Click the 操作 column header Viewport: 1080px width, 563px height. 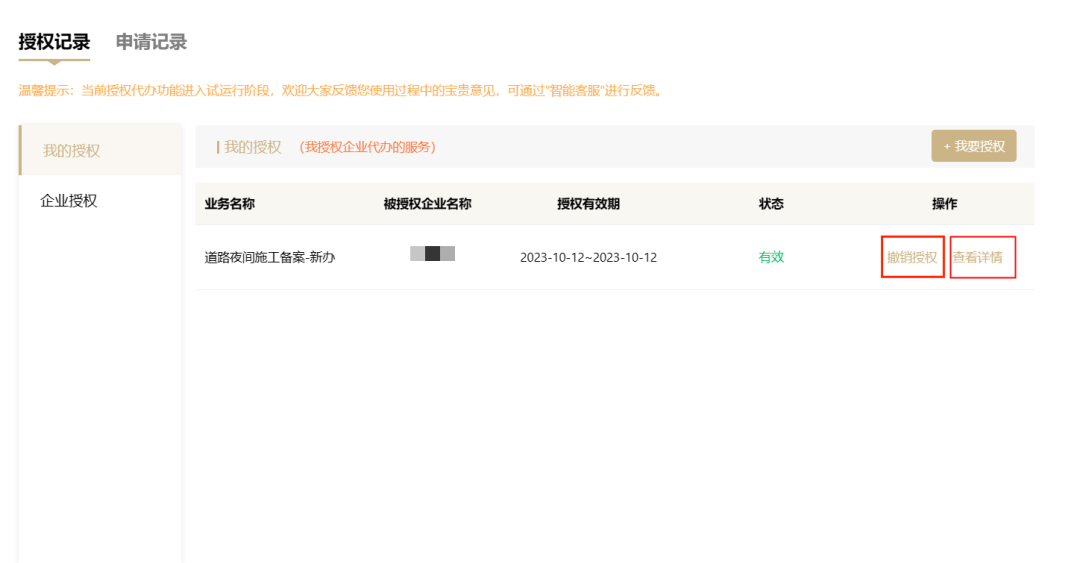point(944,204)
